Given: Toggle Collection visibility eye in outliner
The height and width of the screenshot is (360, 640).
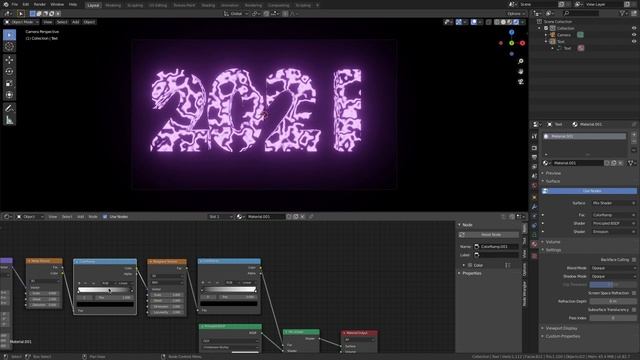Looking at the screenshot, I should 634,28.
